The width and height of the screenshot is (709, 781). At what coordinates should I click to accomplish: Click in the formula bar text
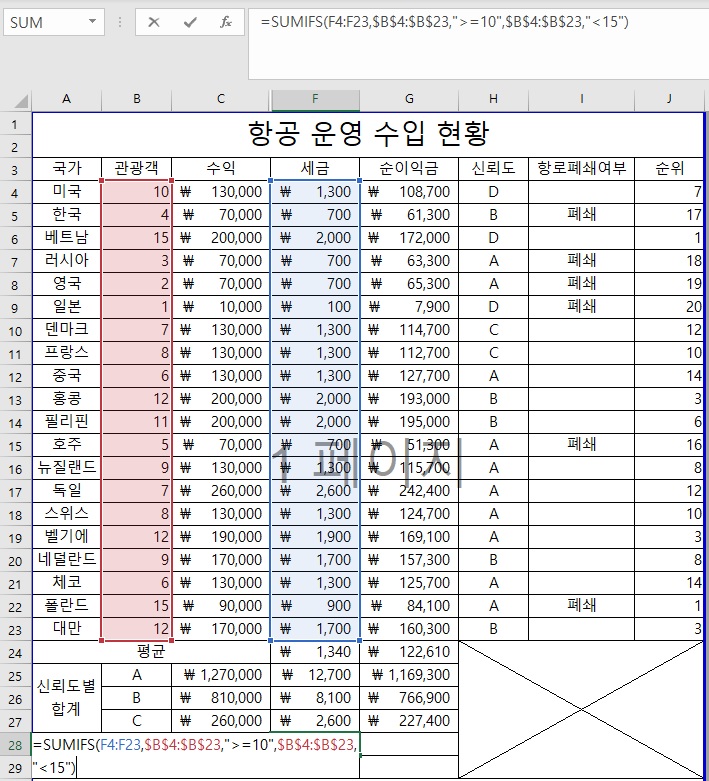pos(443,22)
